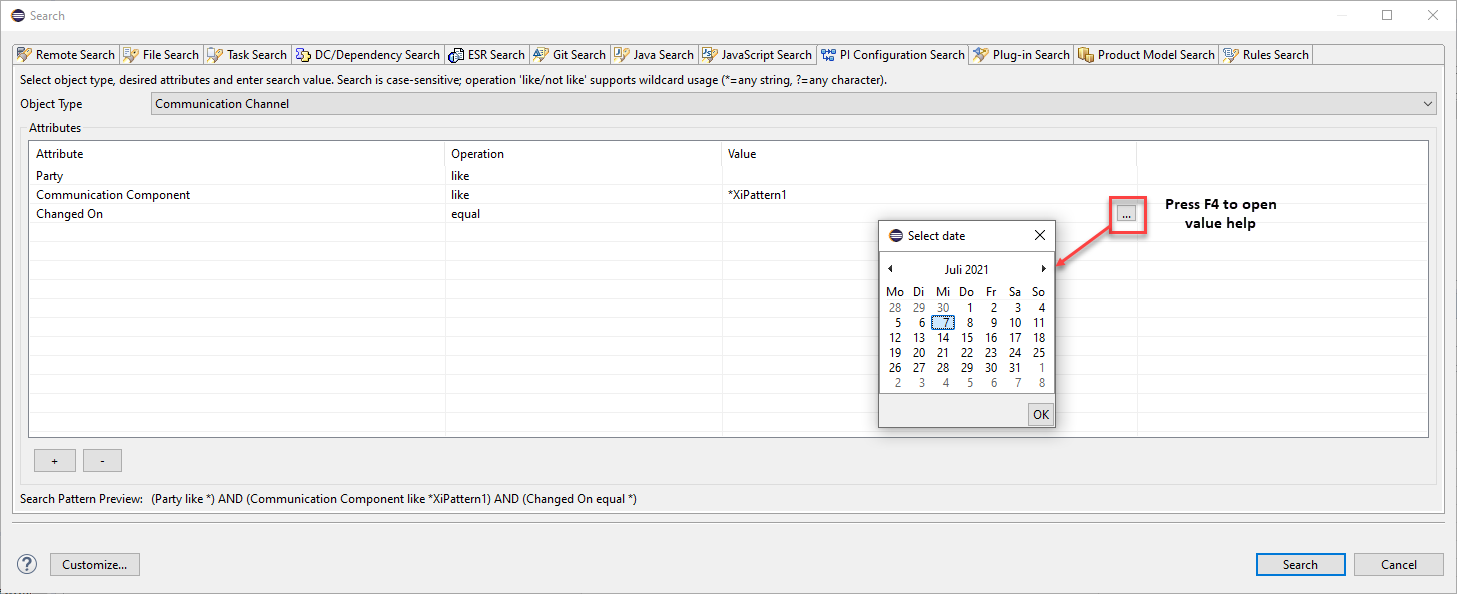The height and width of the screenshot is (594, 1457).
Task: Click the Product Model Search tab icon
Action: [1086, 54]
